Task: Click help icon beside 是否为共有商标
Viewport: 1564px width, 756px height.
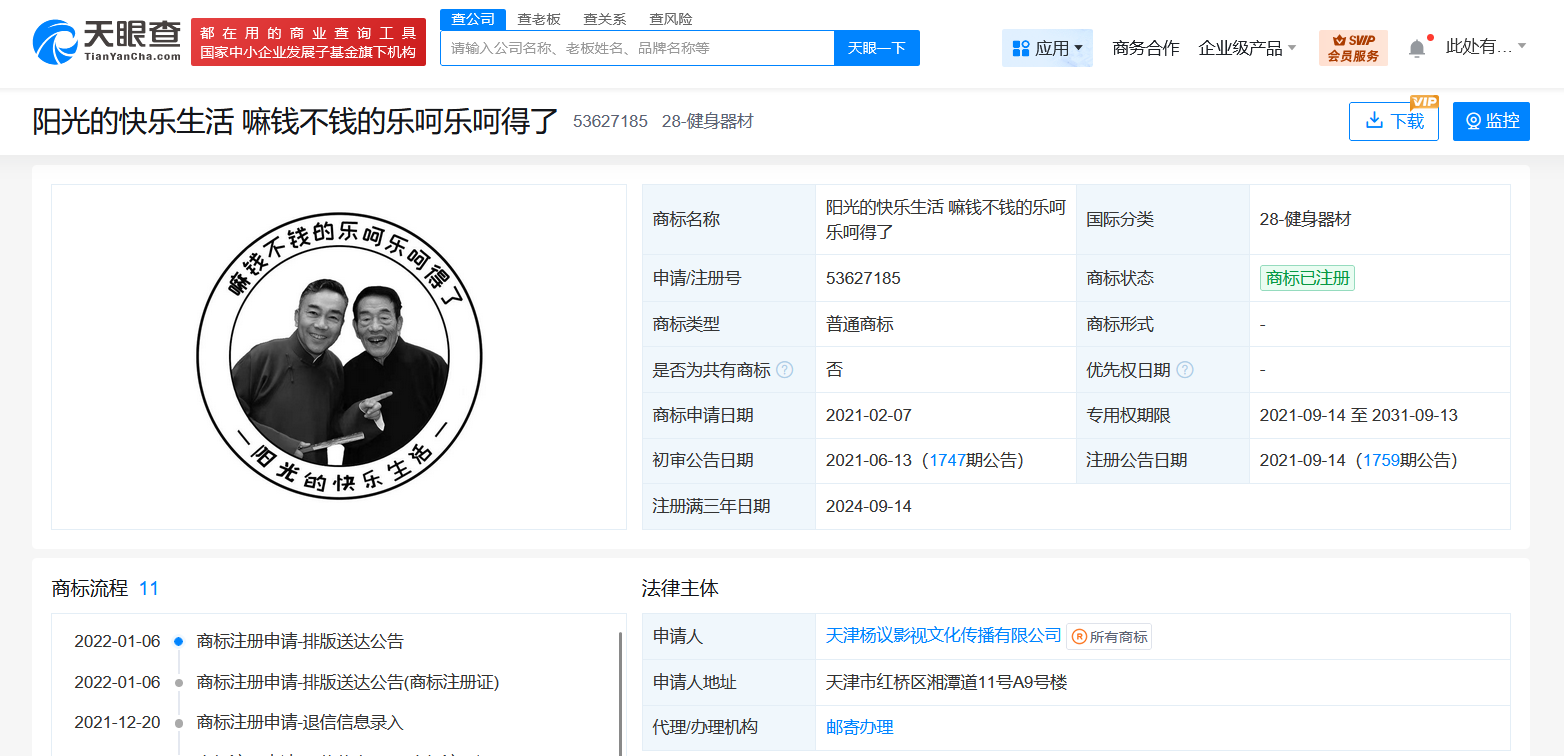Action: pos(785,370)
